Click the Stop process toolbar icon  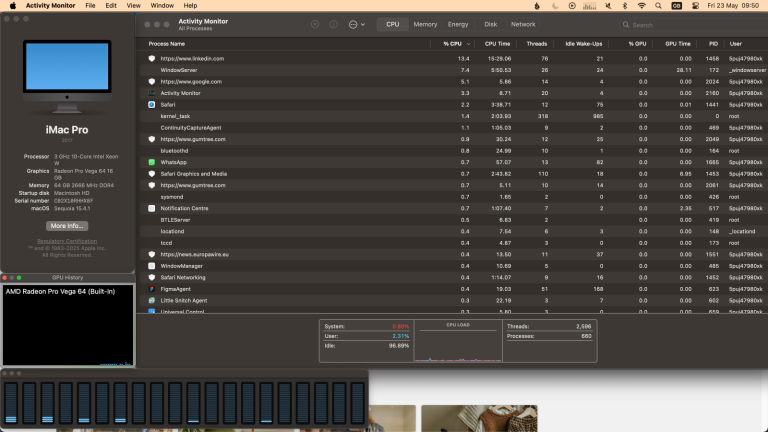pos(316,24)
